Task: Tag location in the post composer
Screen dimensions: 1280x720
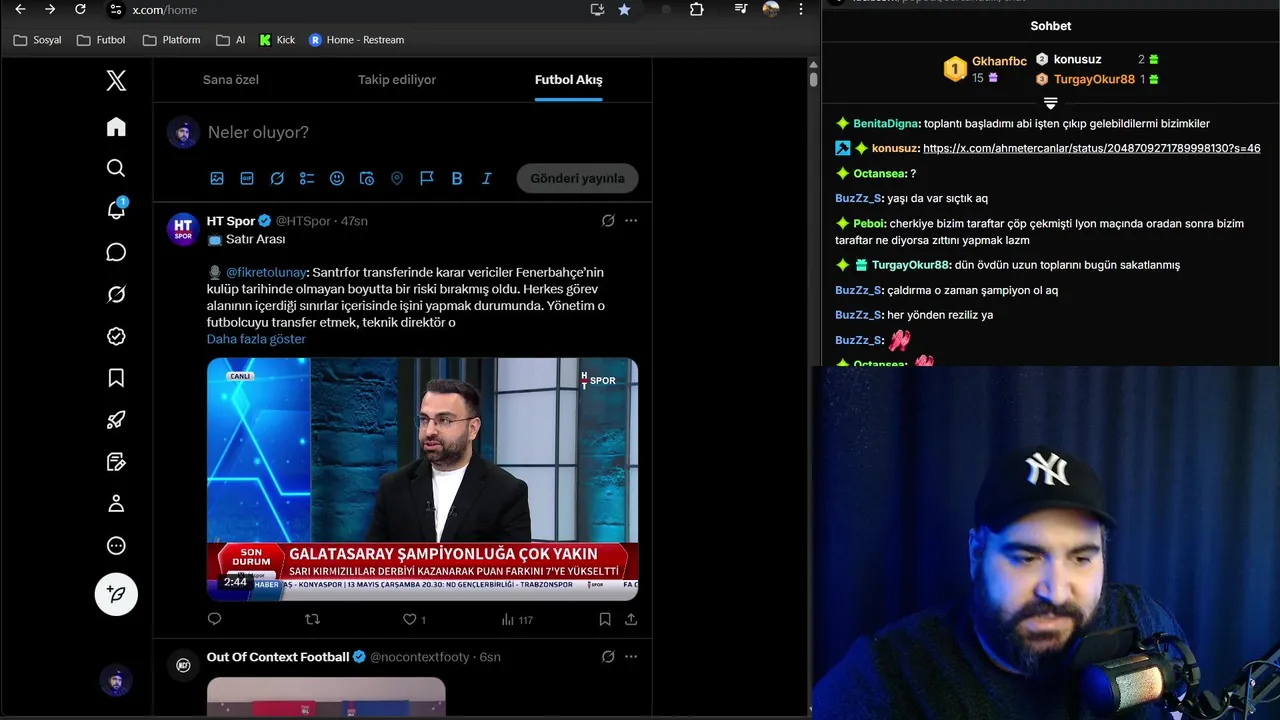Action: click(x=397, y=178)
